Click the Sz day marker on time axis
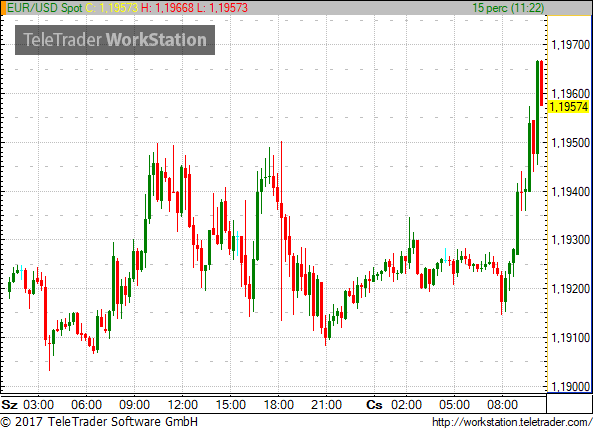The width and height of the screenshot is (593, 431). (x=9, y=405)
